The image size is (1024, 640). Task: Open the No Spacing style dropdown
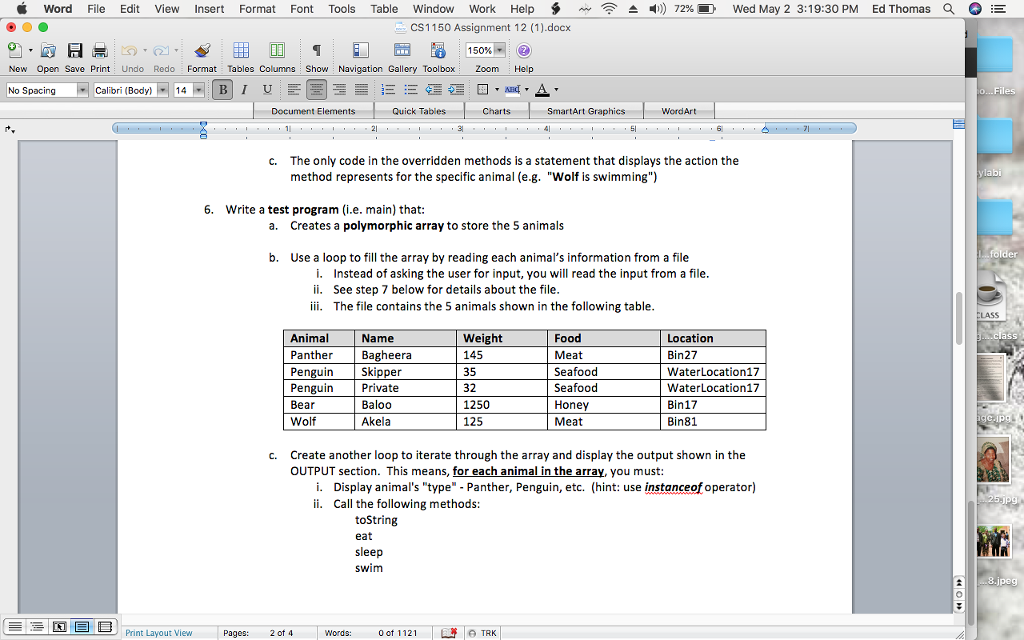pos(84,89)
